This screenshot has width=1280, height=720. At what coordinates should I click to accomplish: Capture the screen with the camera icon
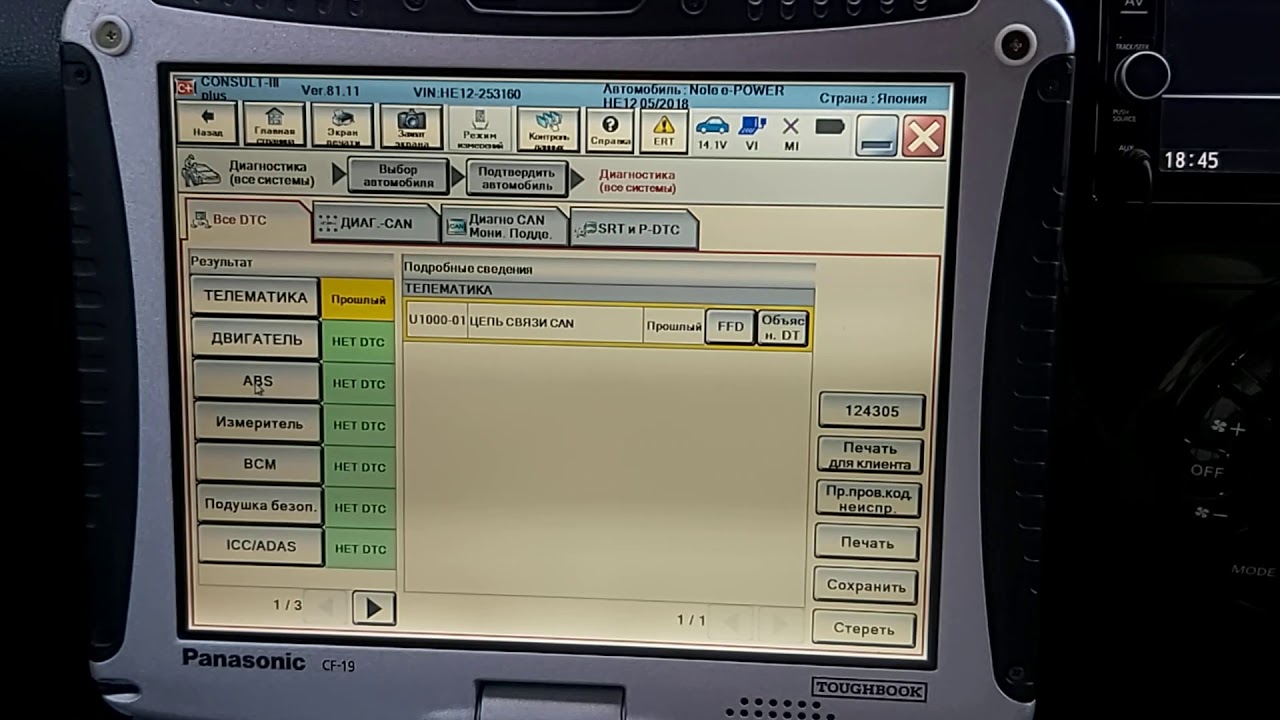point(411,129)
